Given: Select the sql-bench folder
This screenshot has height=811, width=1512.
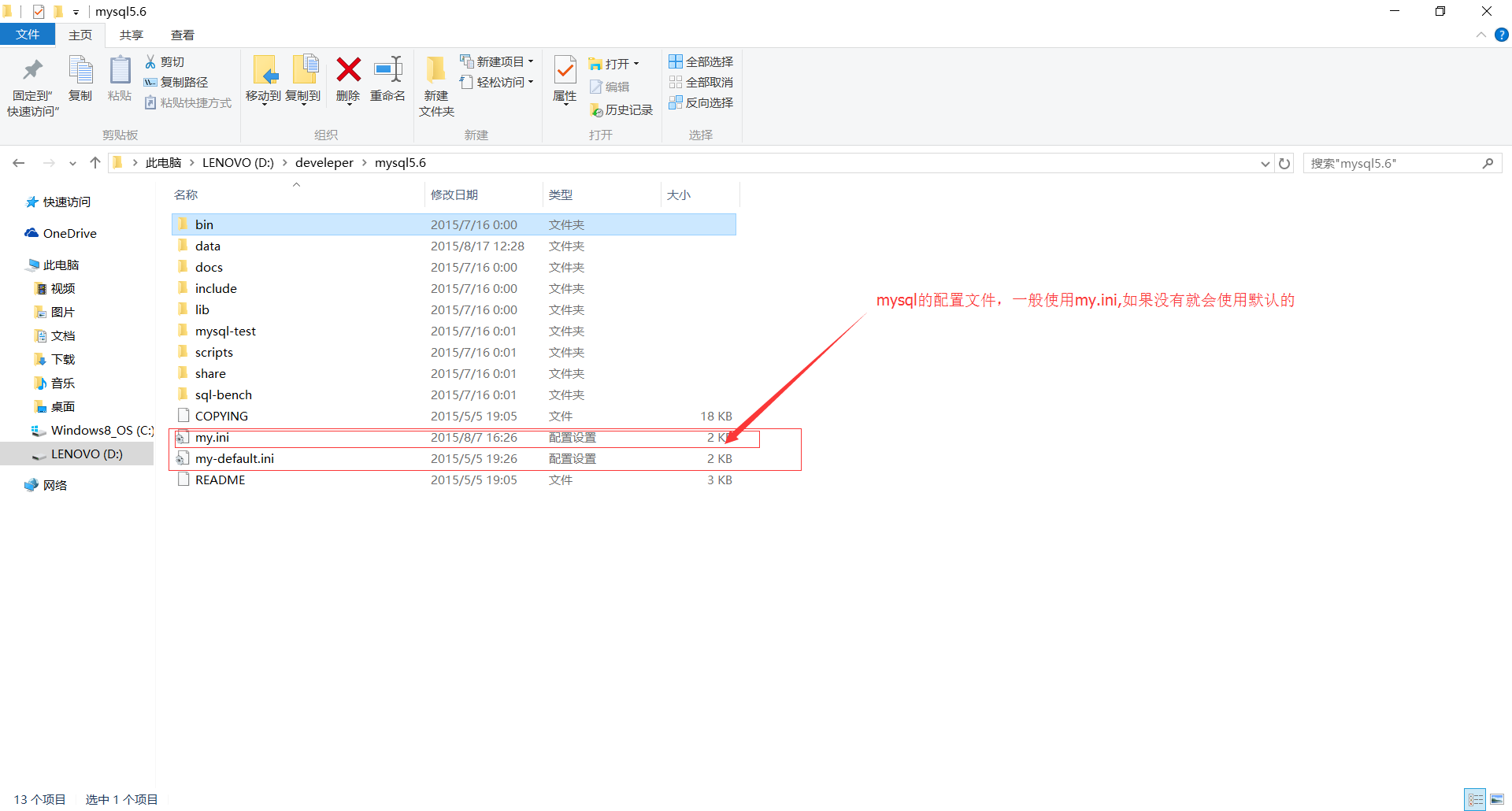Looking at the screenshot, I should click(454, 394).
